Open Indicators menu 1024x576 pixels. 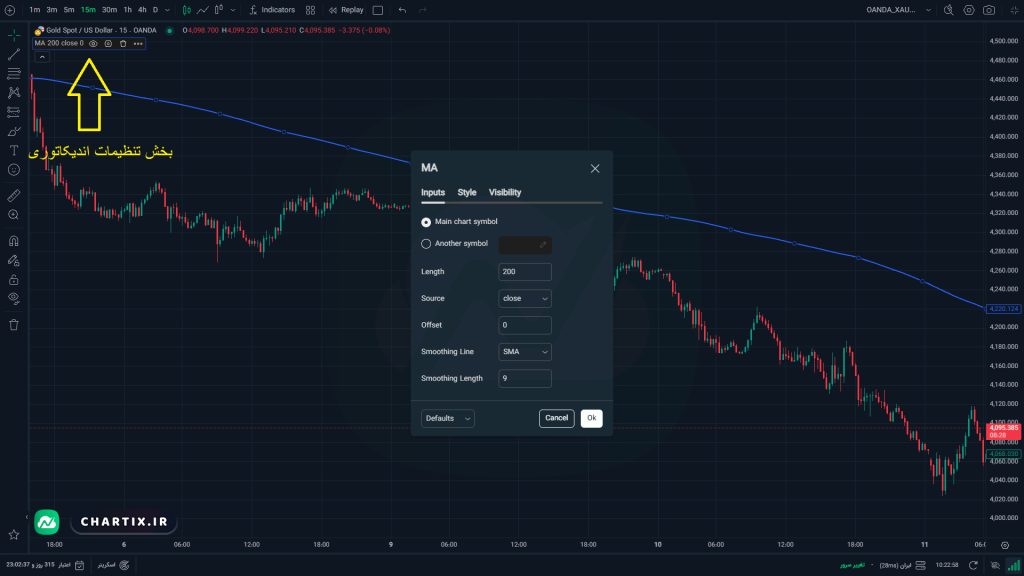point(272,10)
